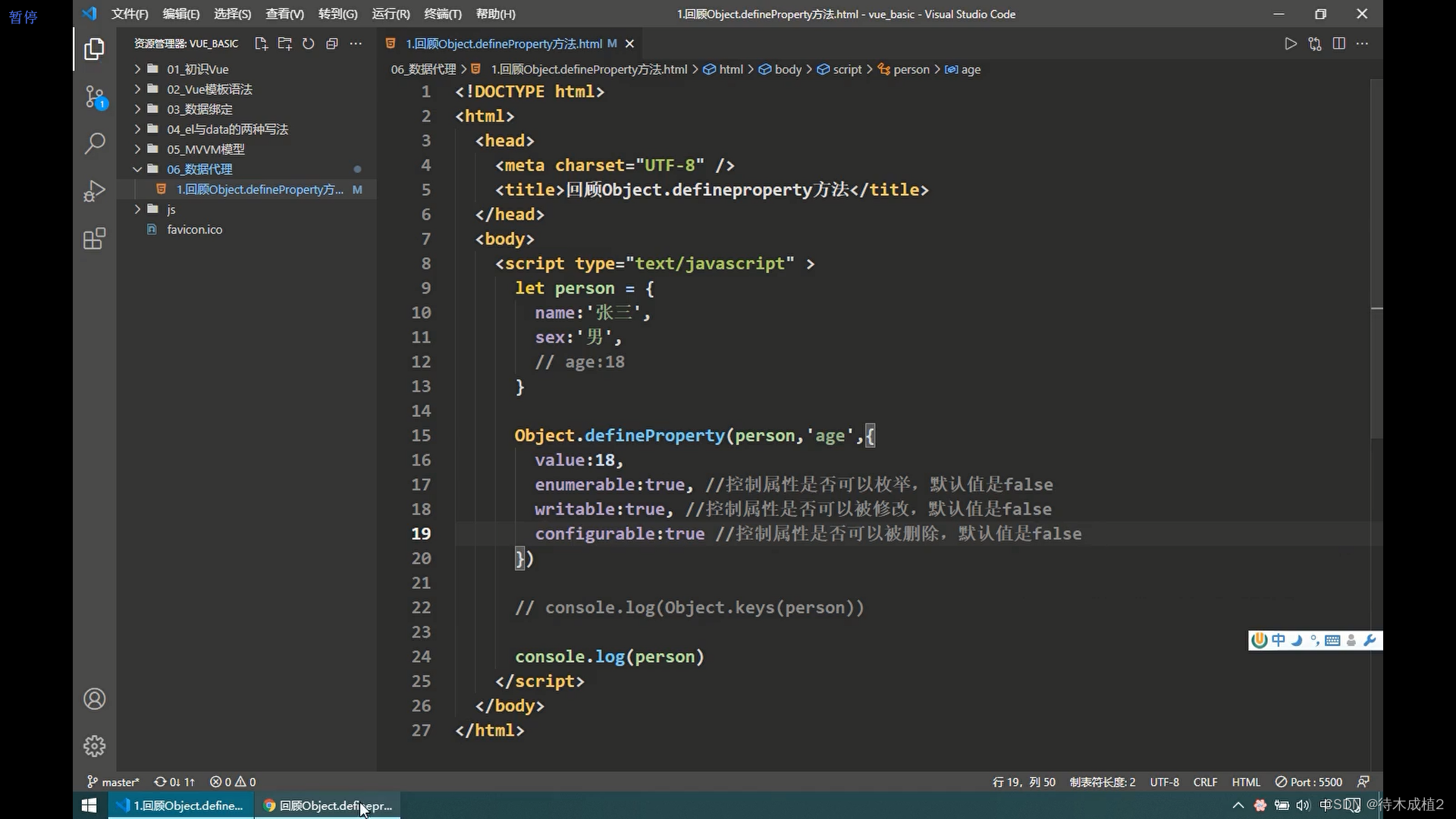Open the volume control in tray
This screenshot has width=1456, height=819.
click(1303, 805)
